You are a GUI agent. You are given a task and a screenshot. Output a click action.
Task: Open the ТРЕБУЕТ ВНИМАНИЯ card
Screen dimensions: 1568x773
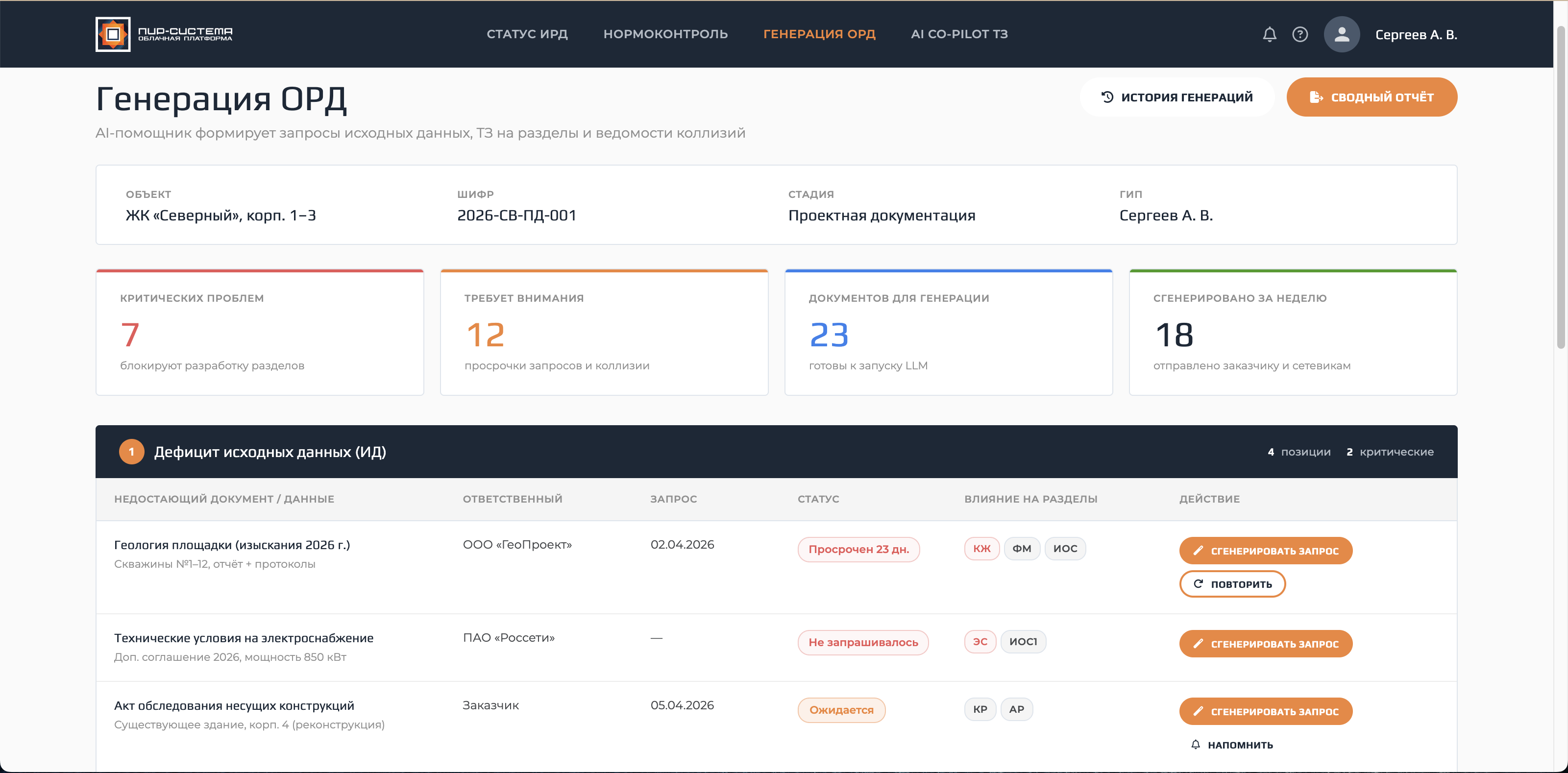[x=604, y=332]
